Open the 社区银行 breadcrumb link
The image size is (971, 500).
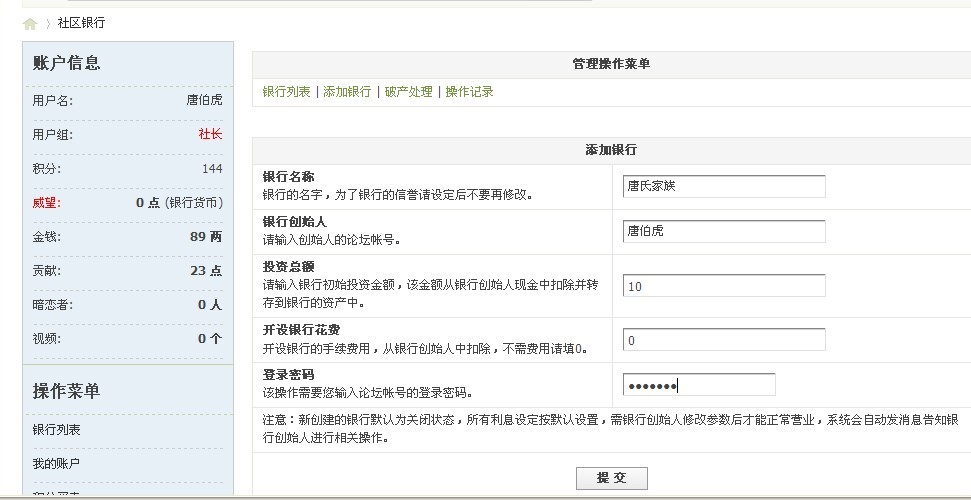(x=81, y=23)
